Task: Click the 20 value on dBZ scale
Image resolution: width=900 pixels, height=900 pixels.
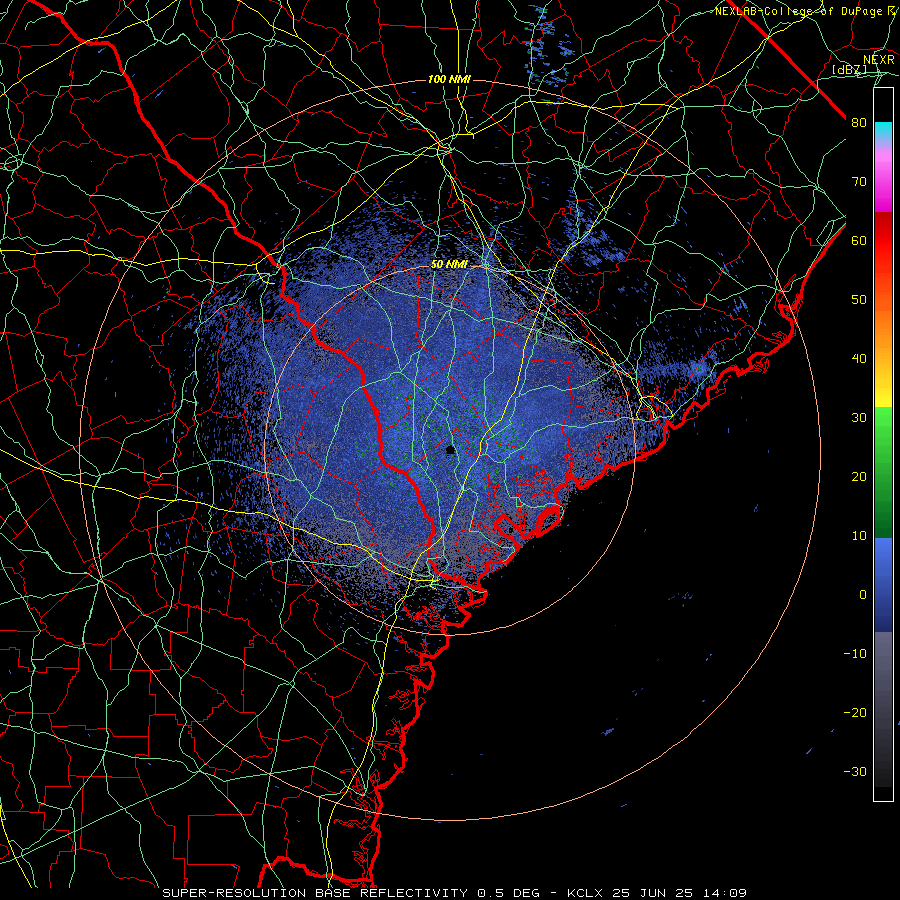Action: (859, 476)
